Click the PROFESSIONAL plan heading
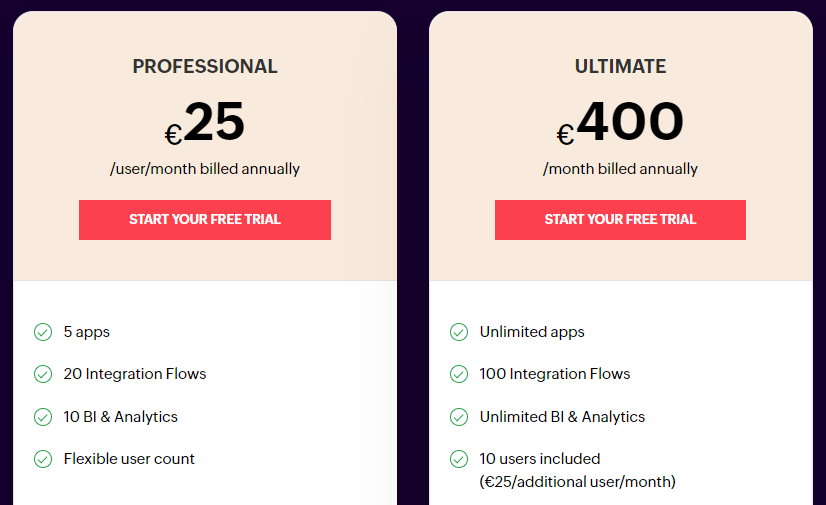Screen dimensions: 826x505 pos(205,67)
